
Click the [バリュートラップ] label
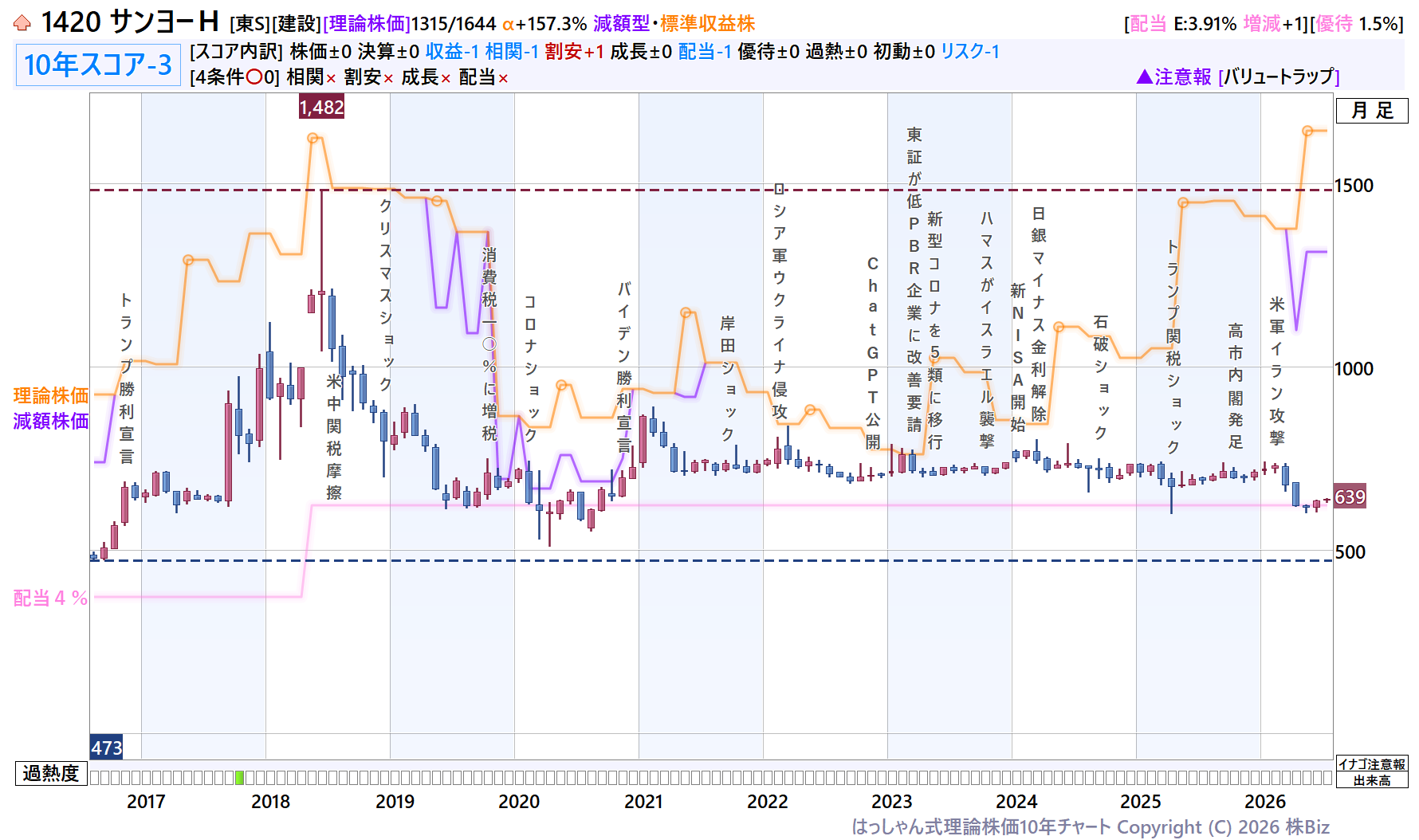[x=1279, y=77]
